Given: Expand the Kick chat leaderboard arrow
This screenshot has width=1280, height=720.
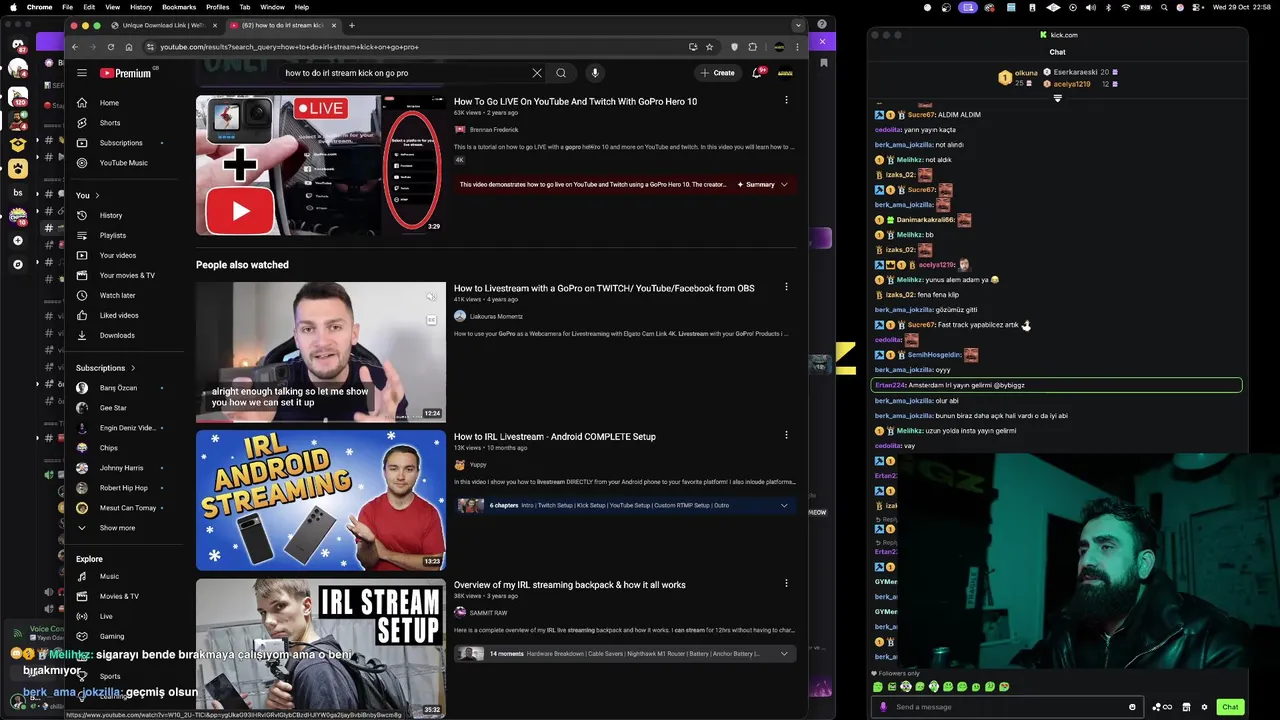Looking at the screenshot, I should 1057,98.
